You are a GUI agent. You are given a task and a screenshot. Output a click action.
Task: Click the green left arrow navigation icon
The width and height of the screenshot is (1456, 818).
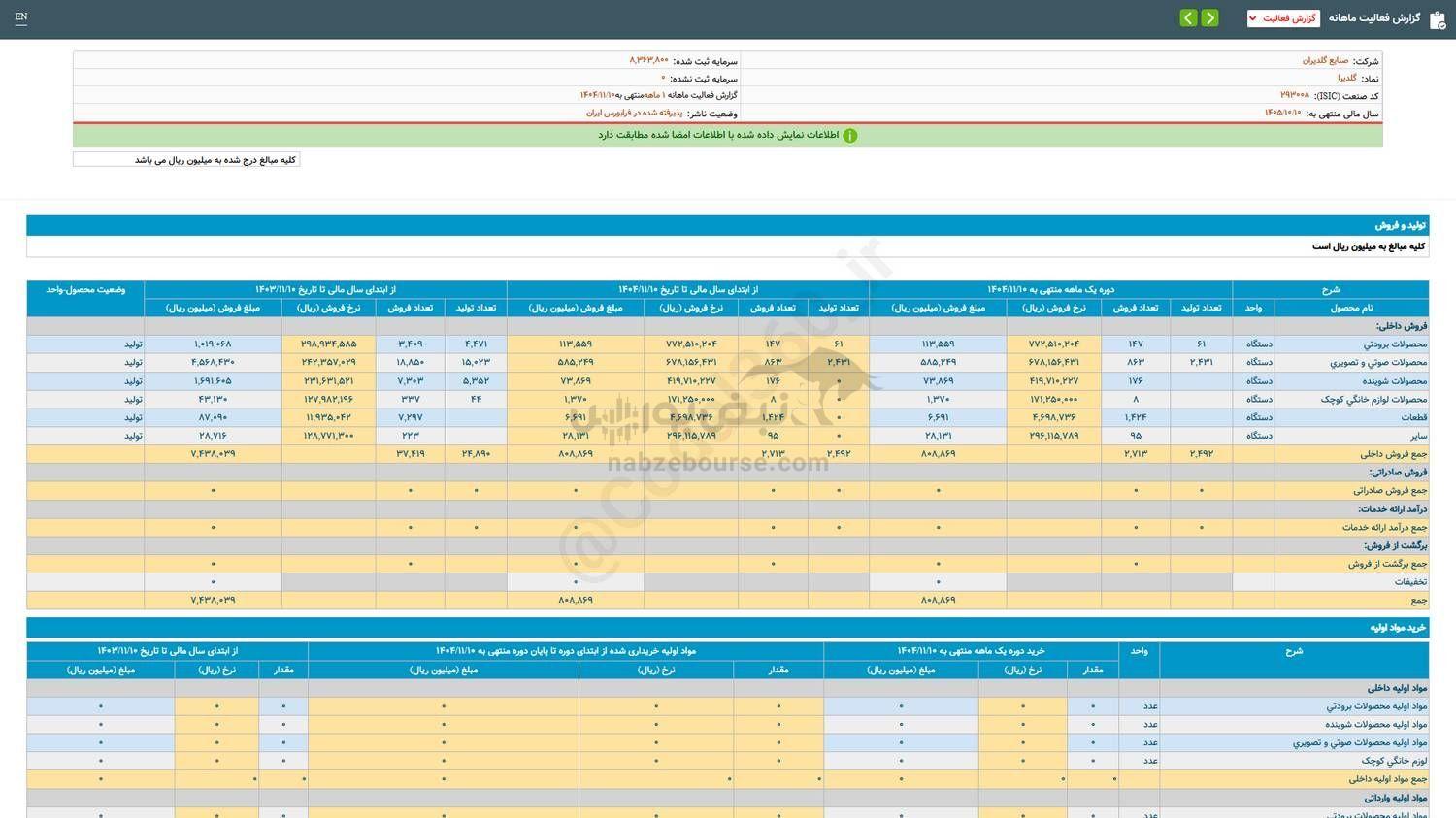1188,17
